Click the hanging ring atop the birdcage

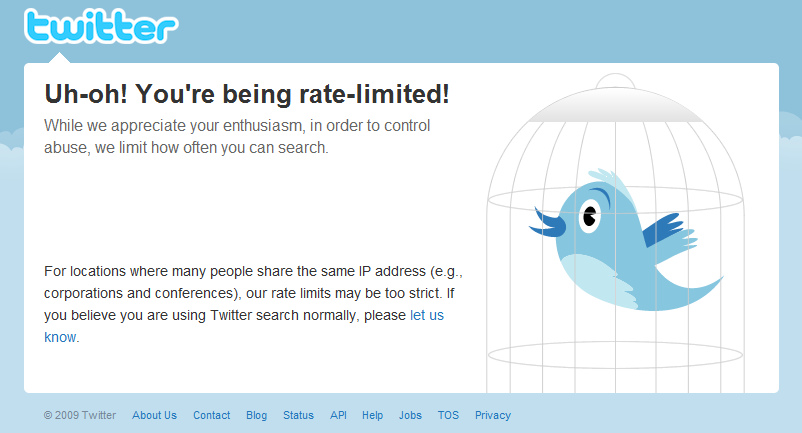tap(615, 81)
